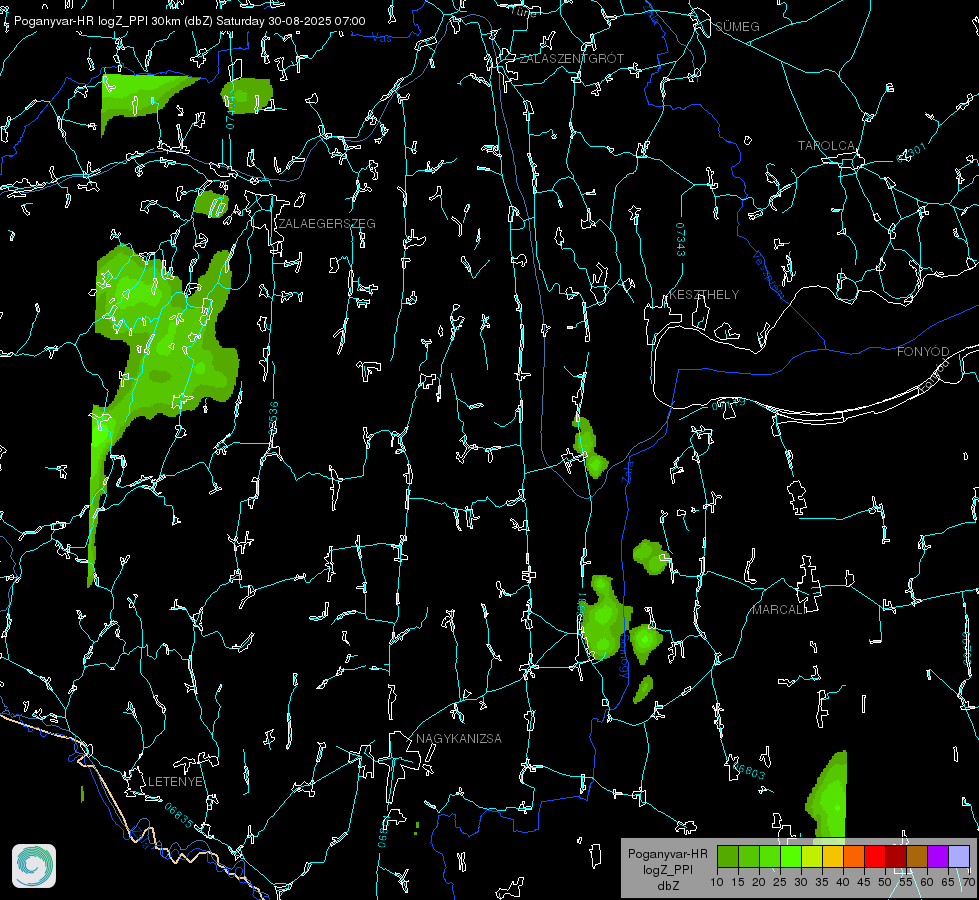Select the purple 60–65 dBZ legend swatch
The image size is (979, 900).
[938, 856]
